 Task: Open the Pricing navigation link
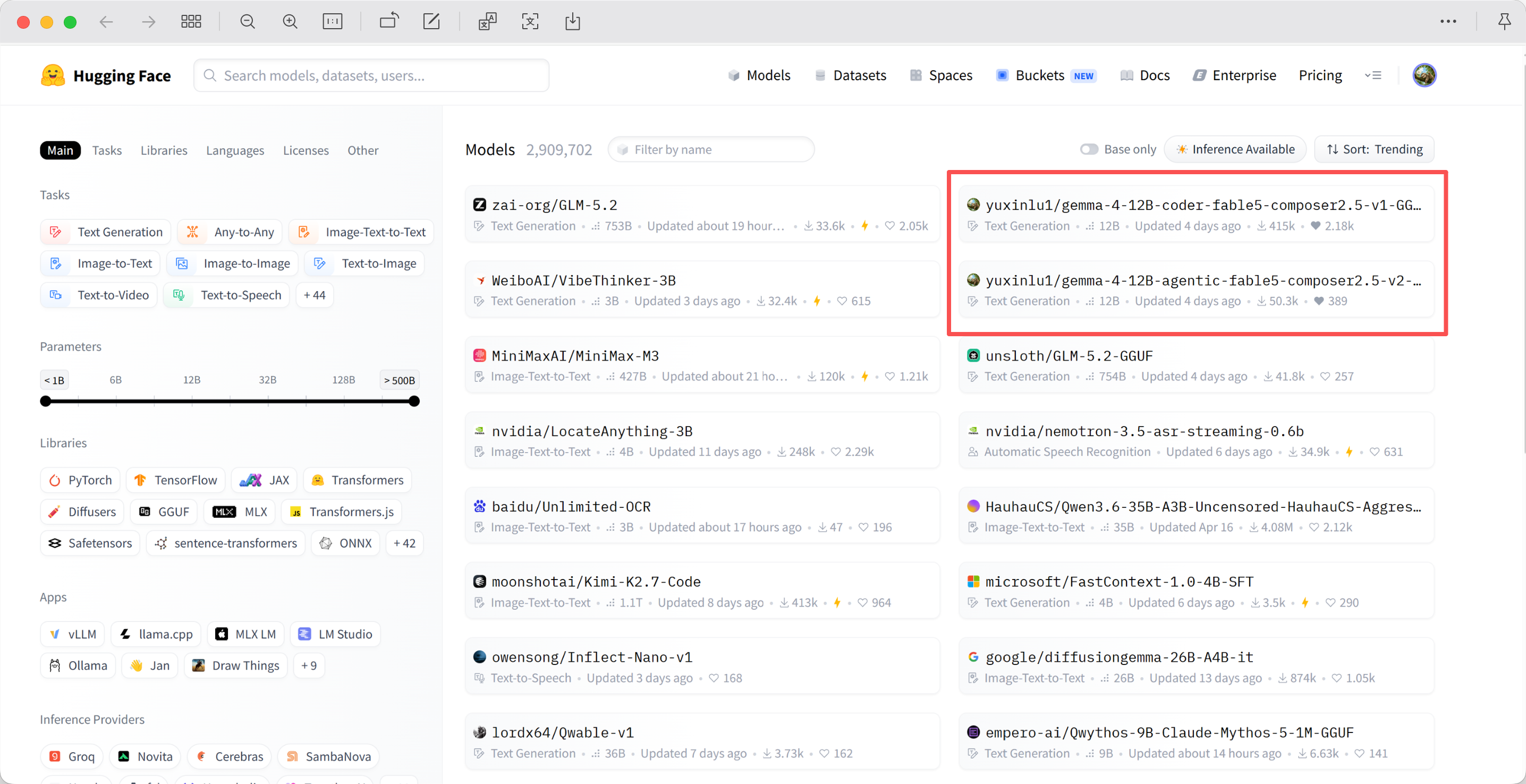click(1320, 75)
